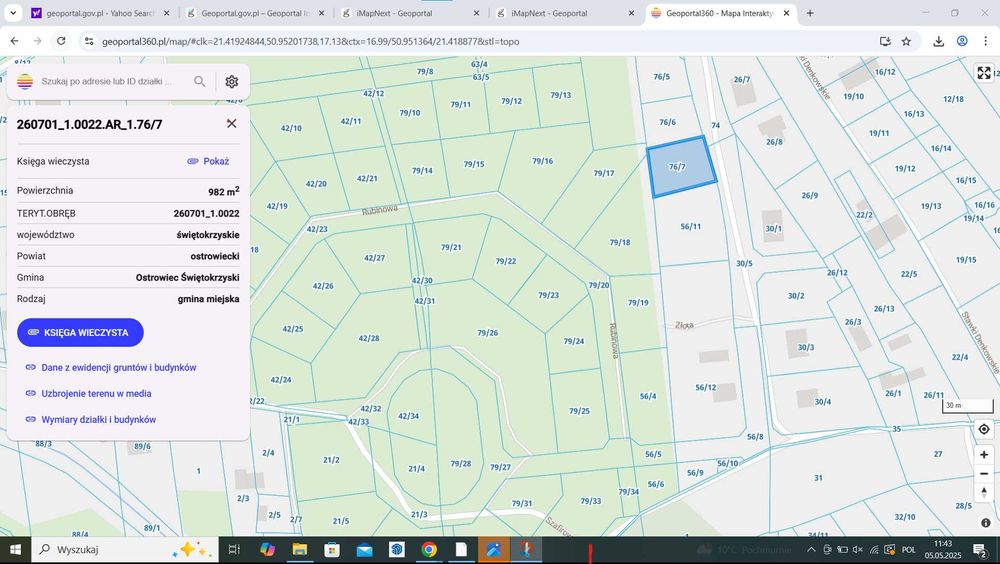Open Microsoft Store from the taskbar
1000x564 pixels.
[332, 549]
